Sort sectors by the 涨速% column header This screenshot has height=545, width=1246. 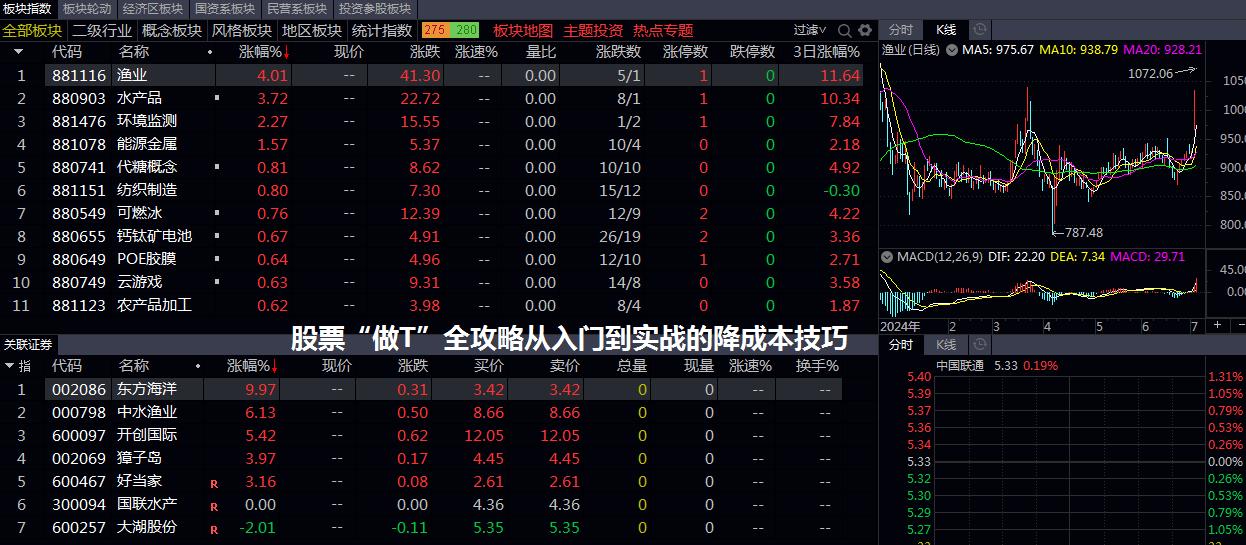476,51
